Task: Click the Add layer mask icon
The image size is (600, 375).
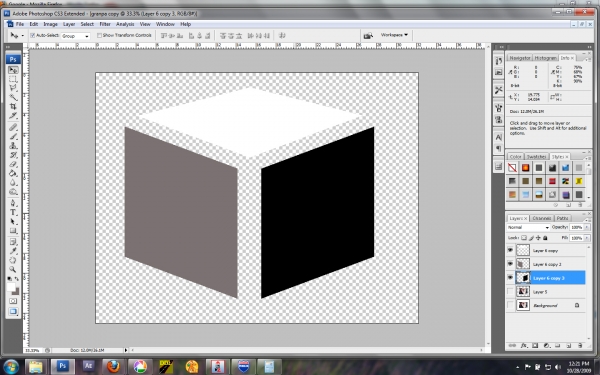Action: point(535,346)
